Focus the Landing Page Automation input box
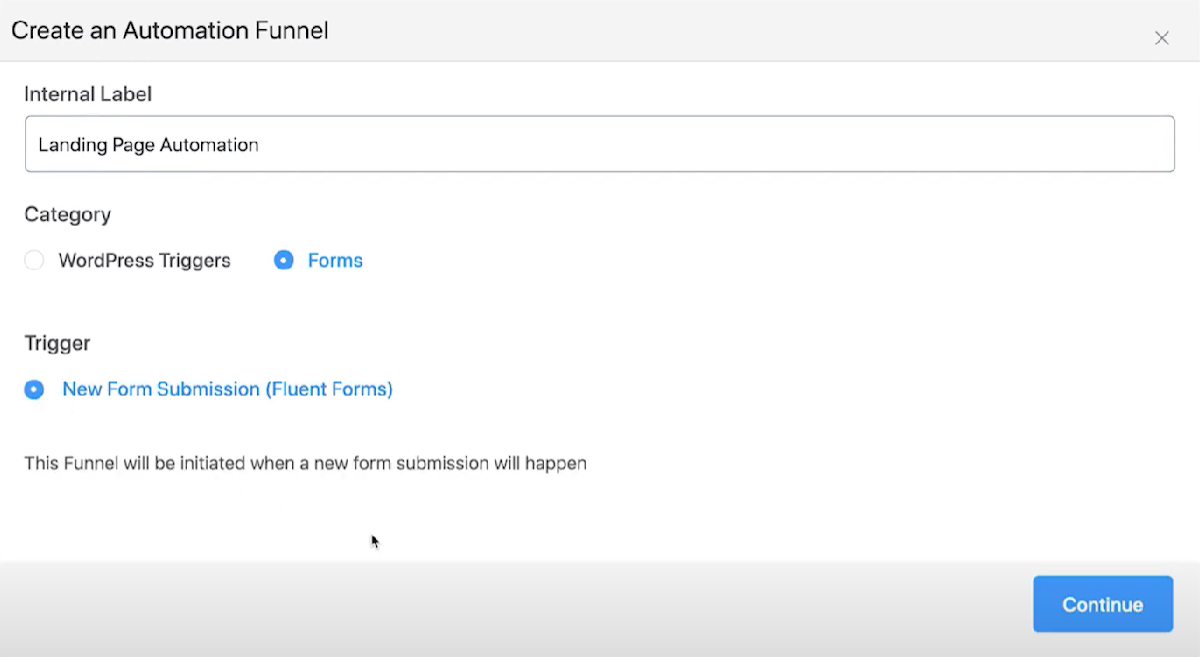Screen dimensions: 1200x657 click(600, 144)
